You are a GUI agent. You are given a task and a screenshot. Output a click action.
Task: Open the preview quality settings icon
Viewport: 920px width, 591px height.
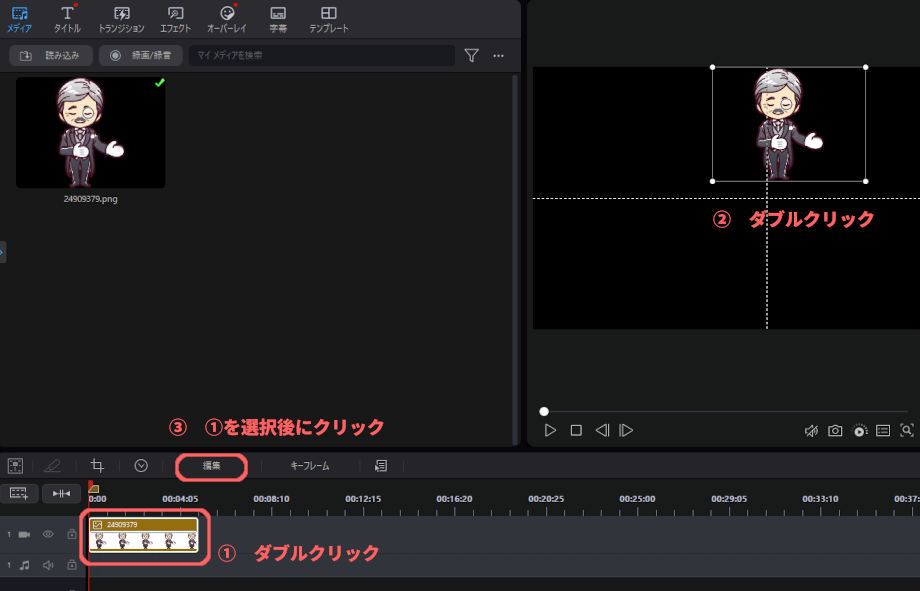[x=859, y=431]
